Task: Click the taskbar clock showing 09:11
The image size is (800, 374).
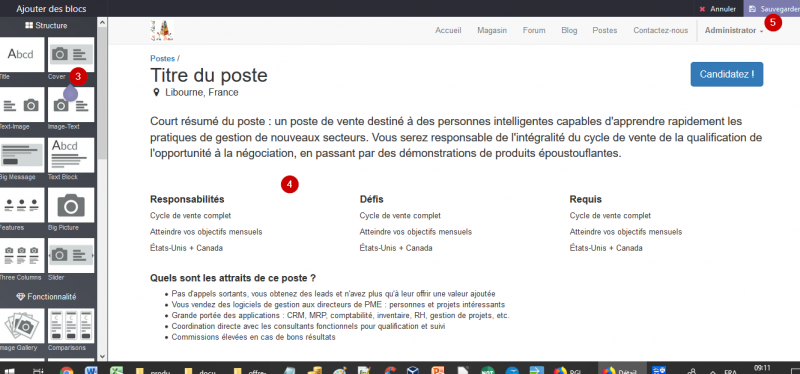Action: point(762,367)
